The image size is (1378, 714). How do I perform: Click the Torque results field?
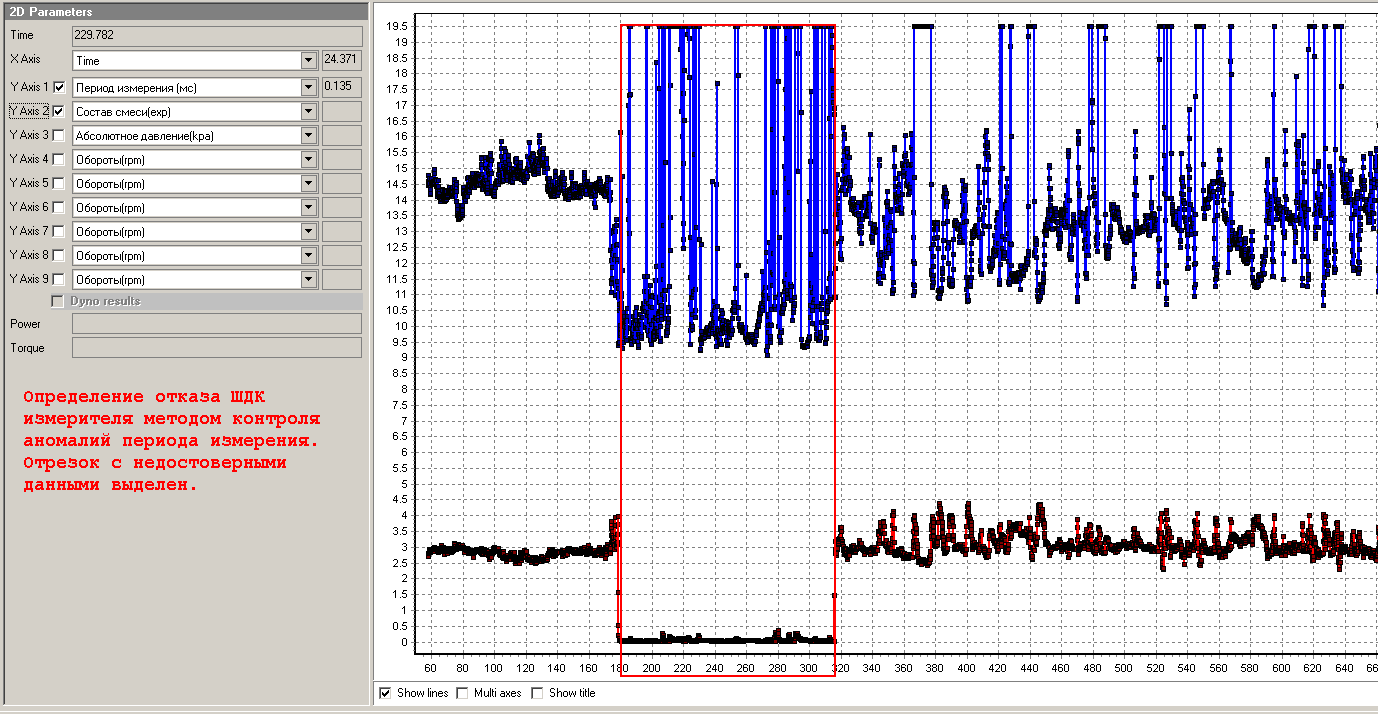click(216, 348)
